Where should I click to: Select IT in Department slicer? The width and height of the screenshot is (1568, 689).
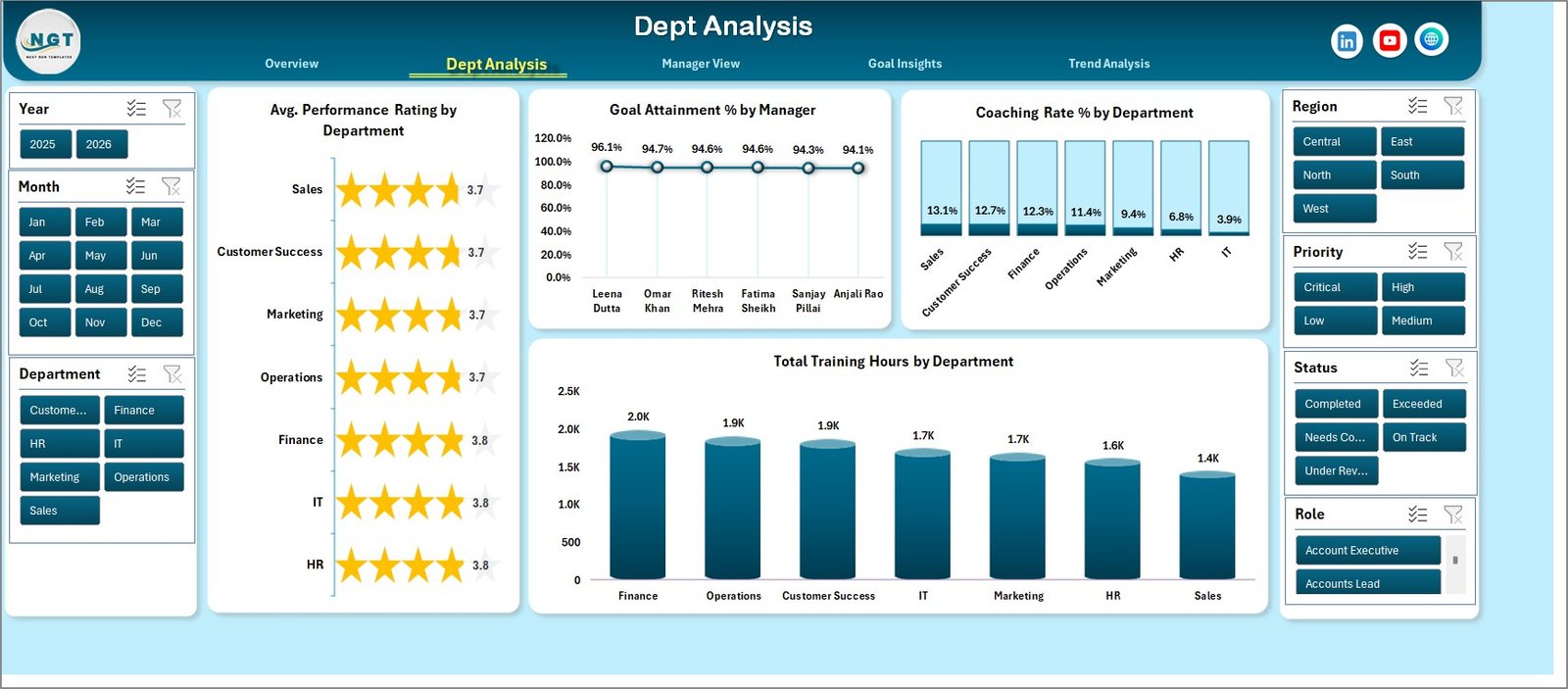click(143, 444)
